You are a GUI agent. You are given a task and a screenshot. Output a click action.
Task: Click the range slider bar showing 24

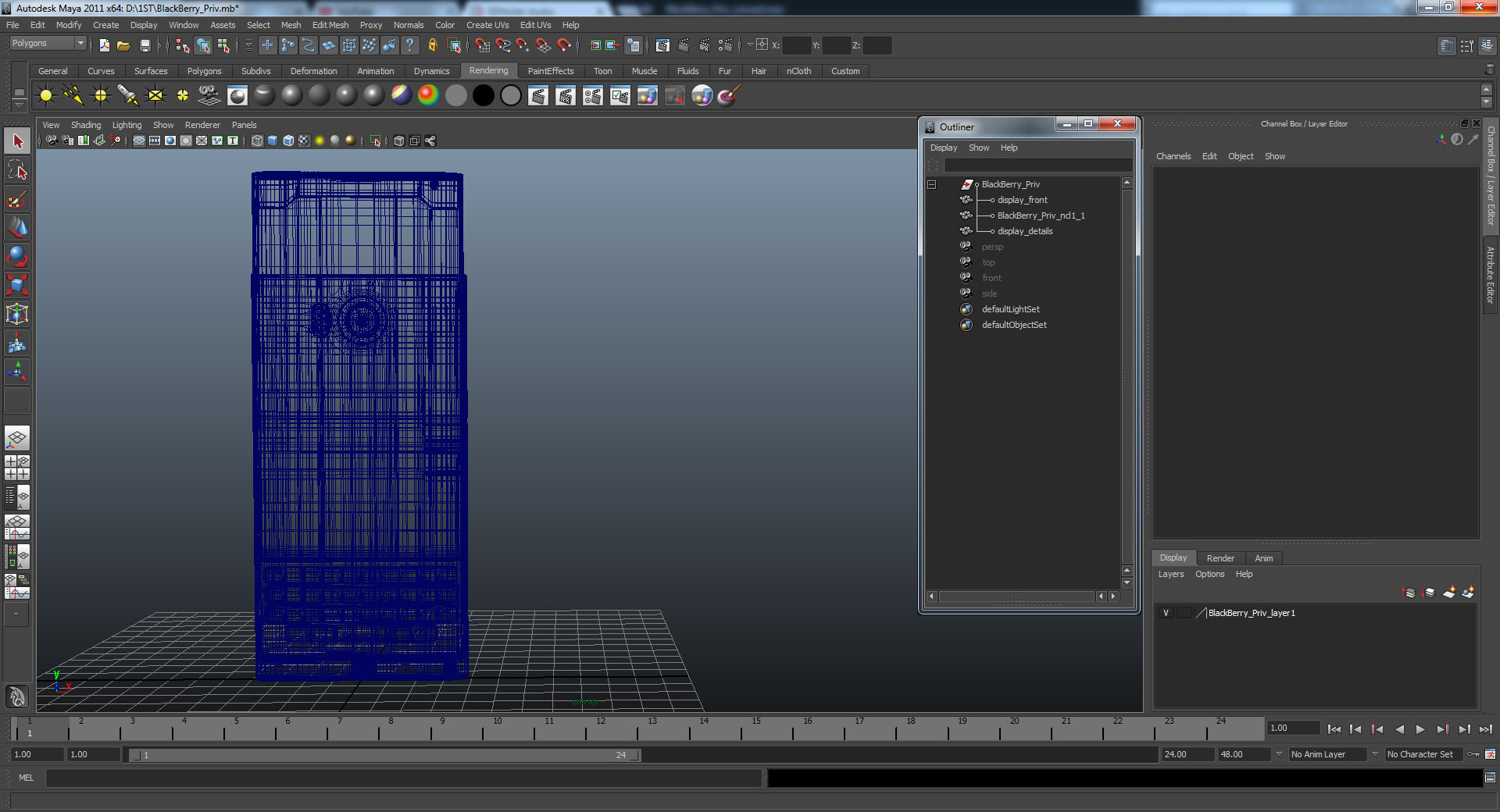(384, 755)
